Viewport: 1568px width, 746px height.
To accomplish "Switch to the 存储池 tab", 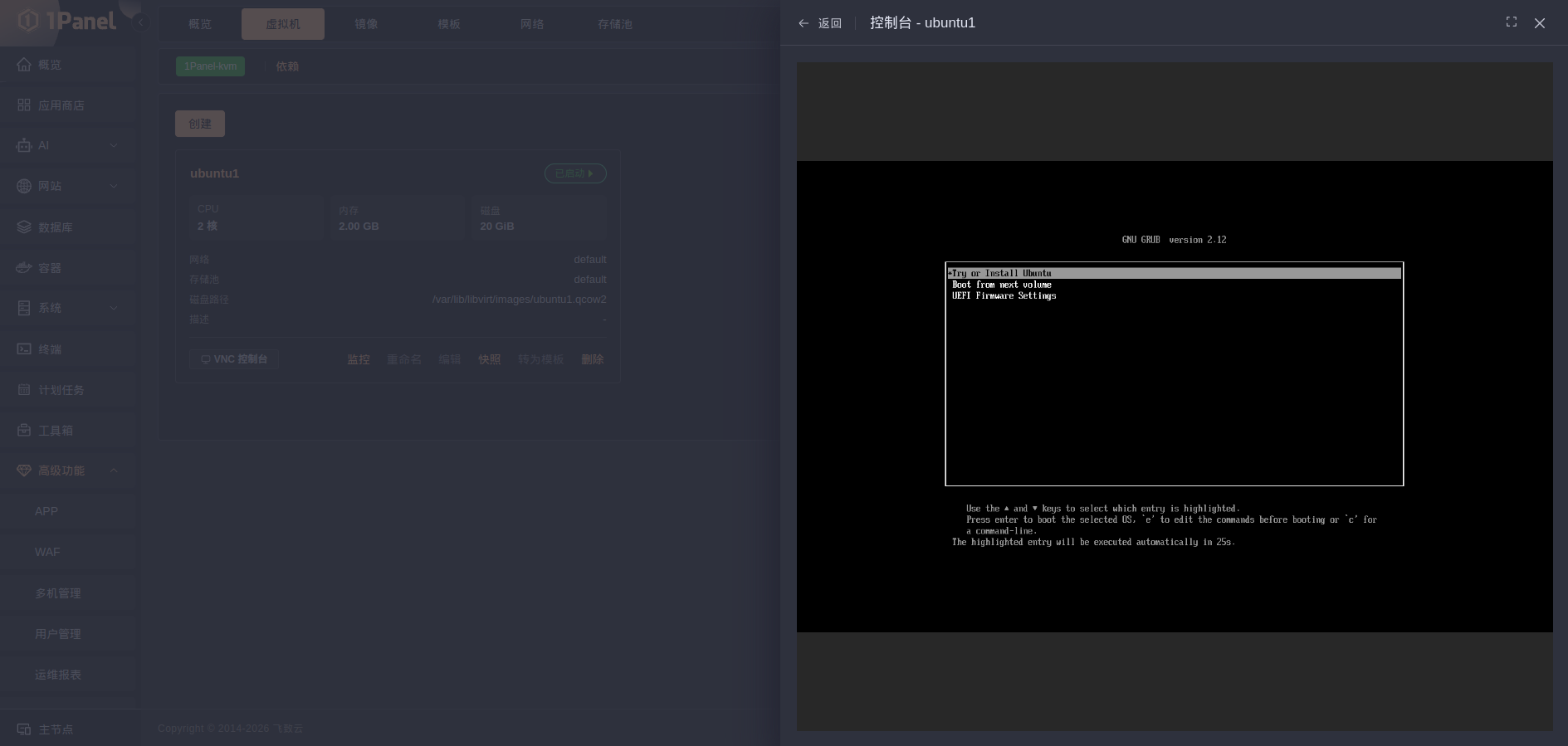I will point(615,24).
